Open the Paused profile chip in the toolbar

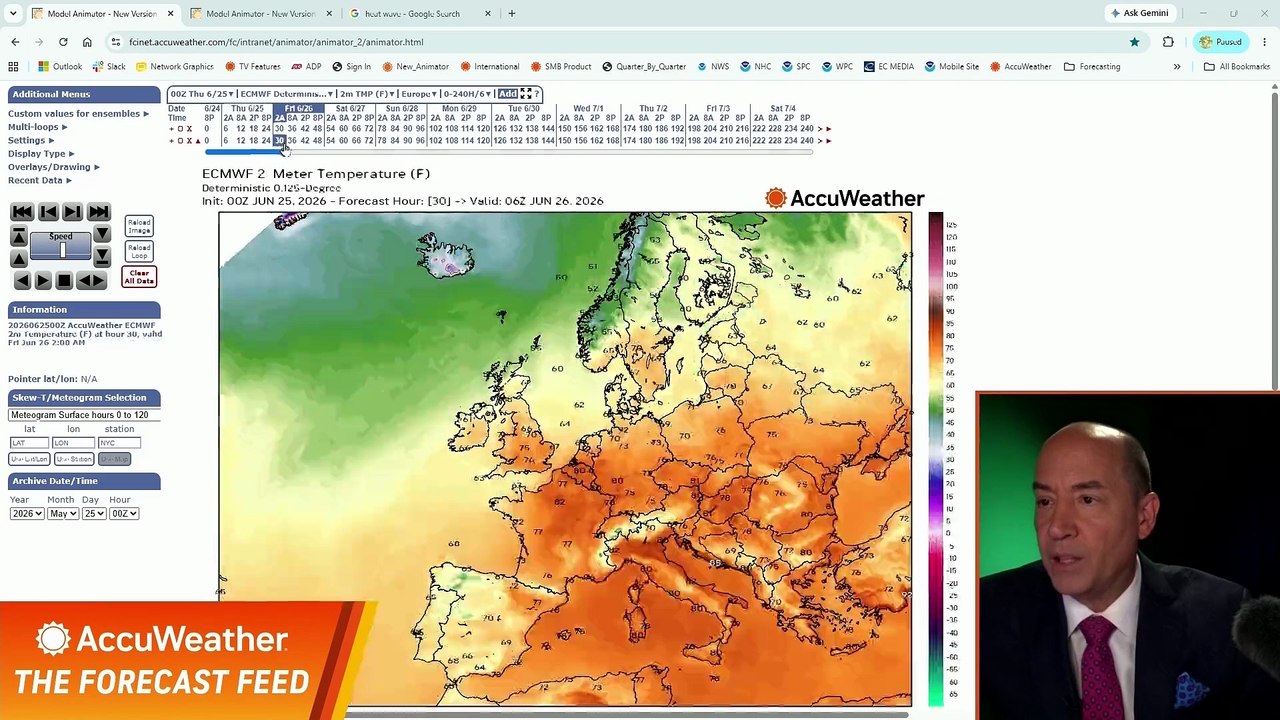1221,42
